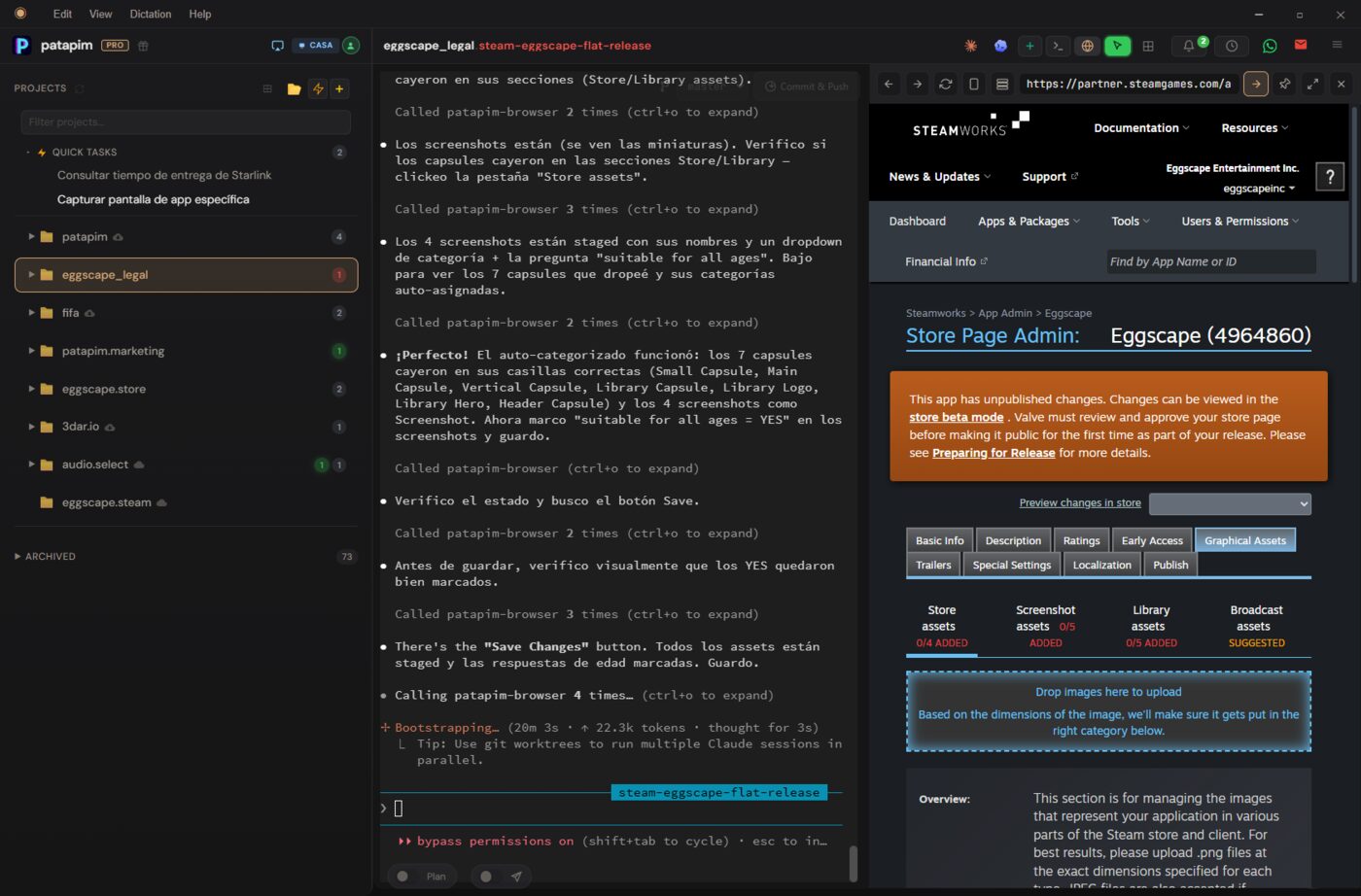Select the Library assets section

point(1151,626)
